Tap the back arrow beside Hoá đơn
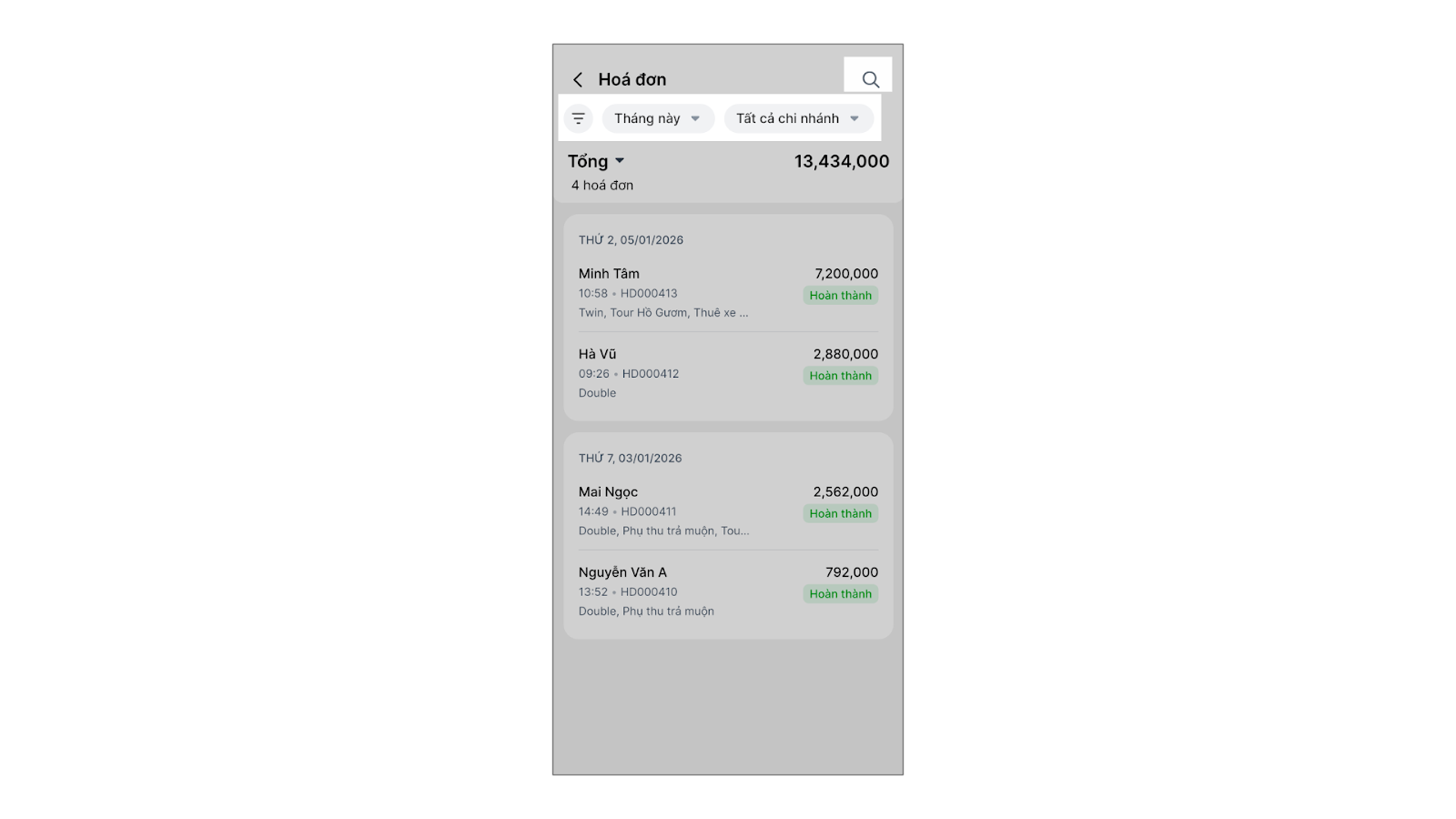 click(x=578, y=80)
